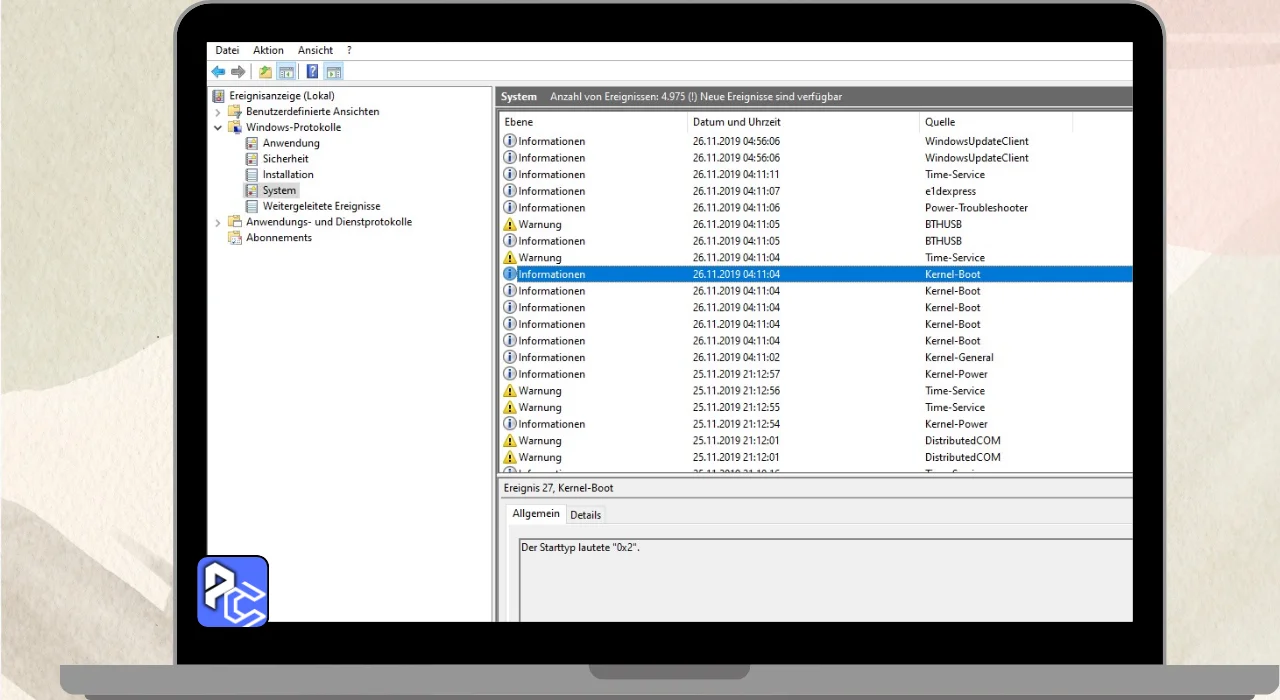Sort events by Datum und Uhrzeit column

coord(736,122)
